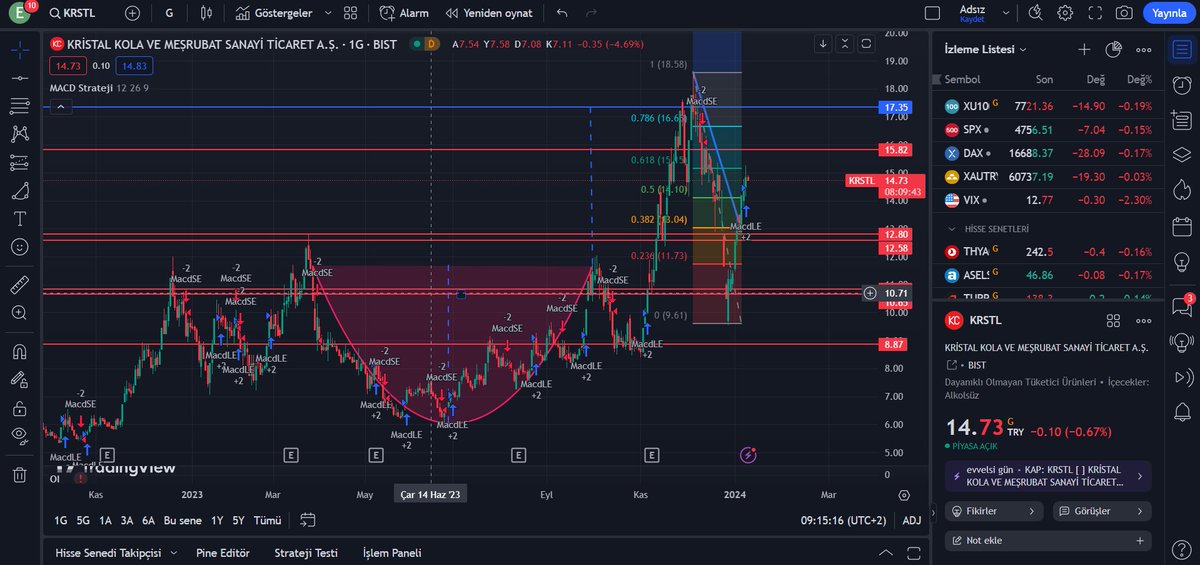Screen dimensions: 1200x565
Task: Select the VIX watchlist row
Action: [x=1047, y=200]
